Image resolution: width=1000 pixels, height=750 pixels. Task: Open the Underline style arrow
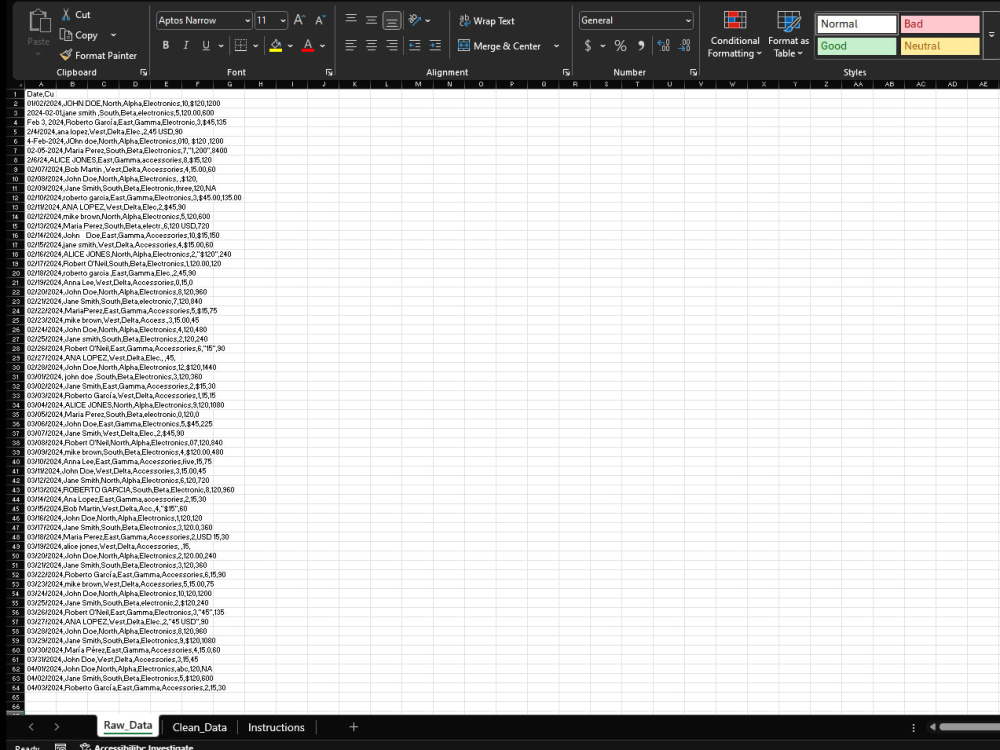click(221, 46)
